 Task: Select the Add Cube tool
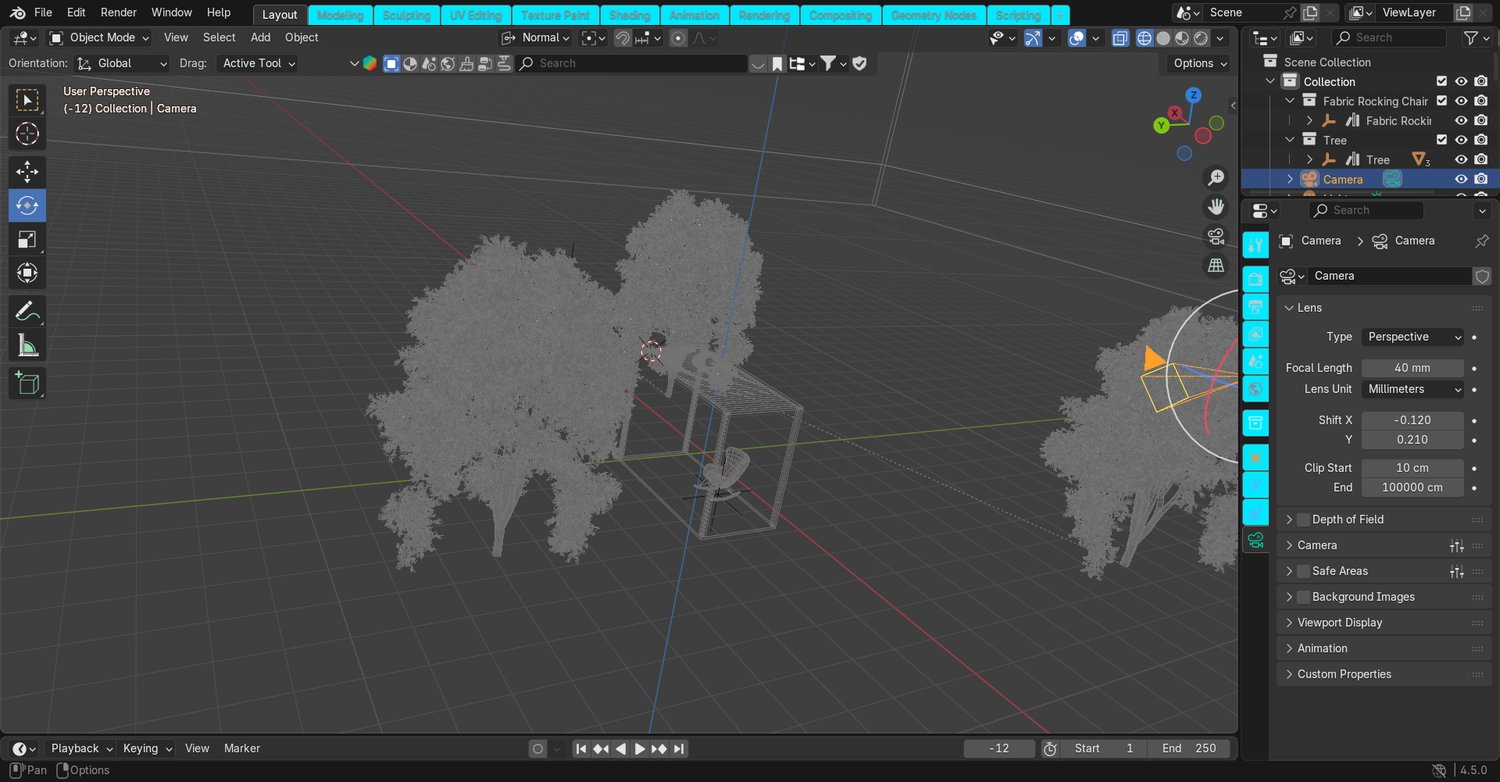pyautogui.click(x=27, y=384)
